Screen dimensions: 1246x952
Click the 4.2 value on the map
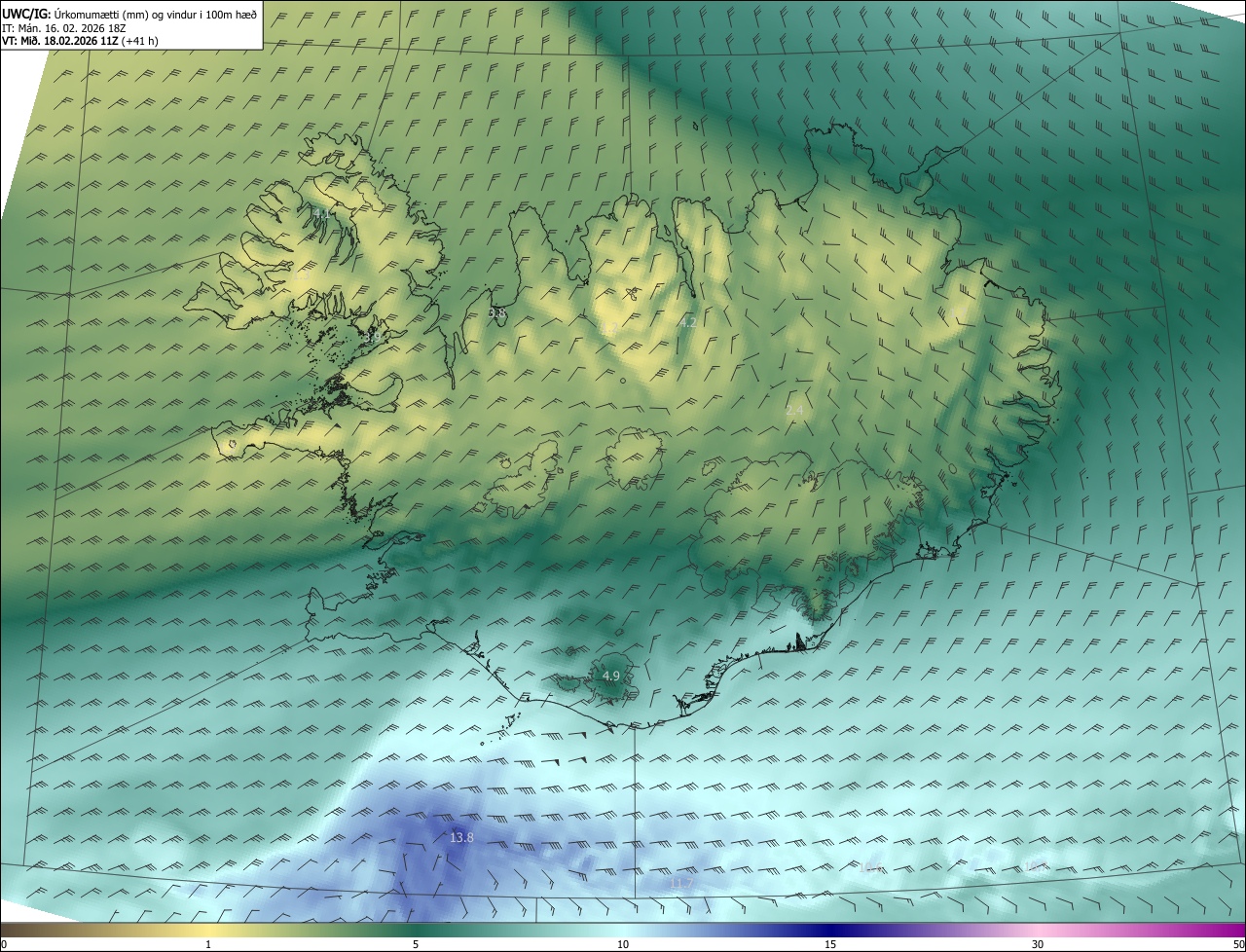point(688,321)
